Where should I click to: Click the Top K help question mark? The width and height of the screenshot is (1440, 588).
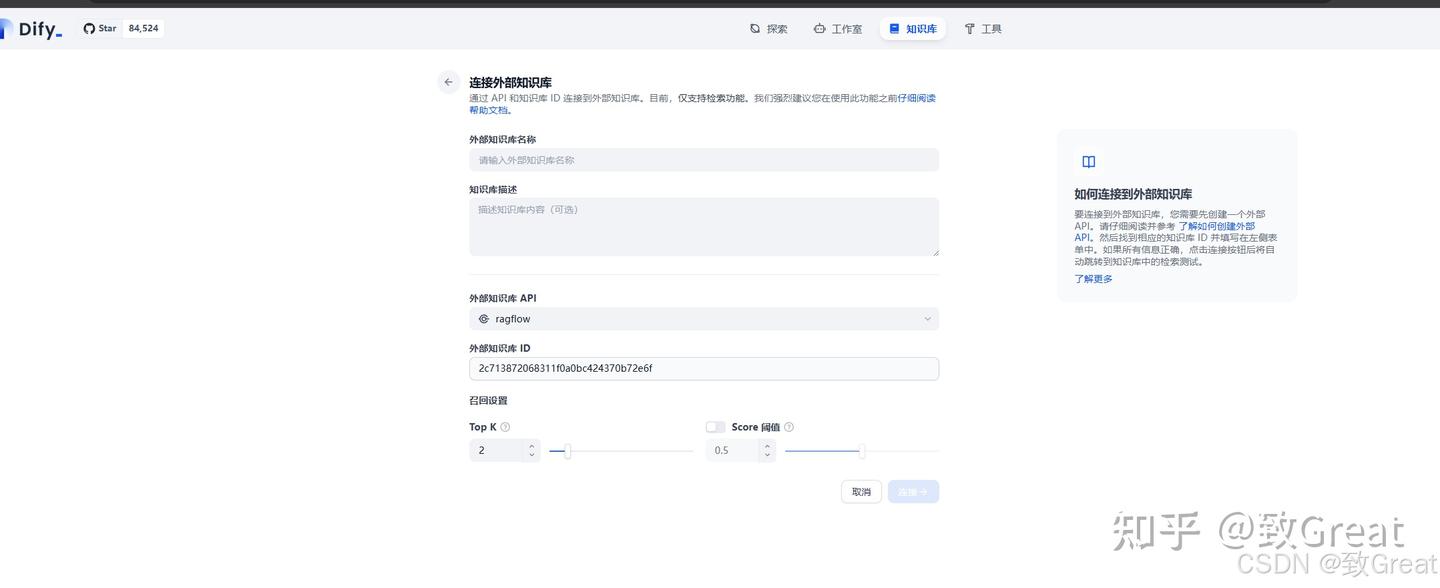pyautogui.click(x=504, y=426)
